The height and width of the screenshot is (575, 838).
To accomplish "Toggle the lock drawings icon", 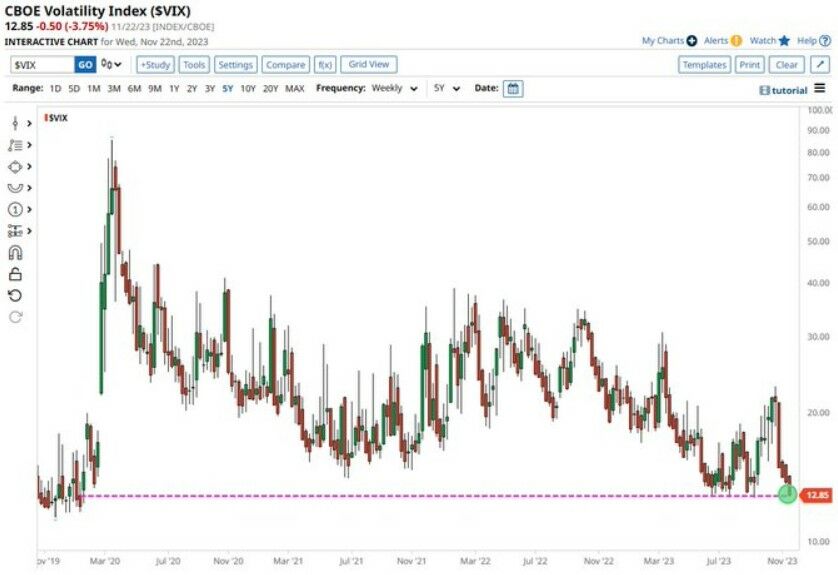I will click(15, 274).
